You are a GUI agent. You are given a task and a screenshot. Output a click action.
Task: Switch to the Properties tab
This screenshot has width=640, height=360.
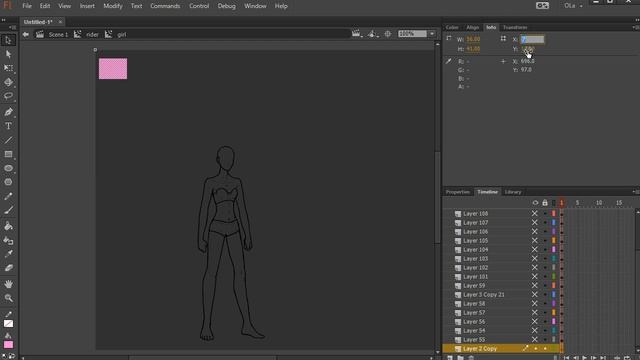pos(458,192)
